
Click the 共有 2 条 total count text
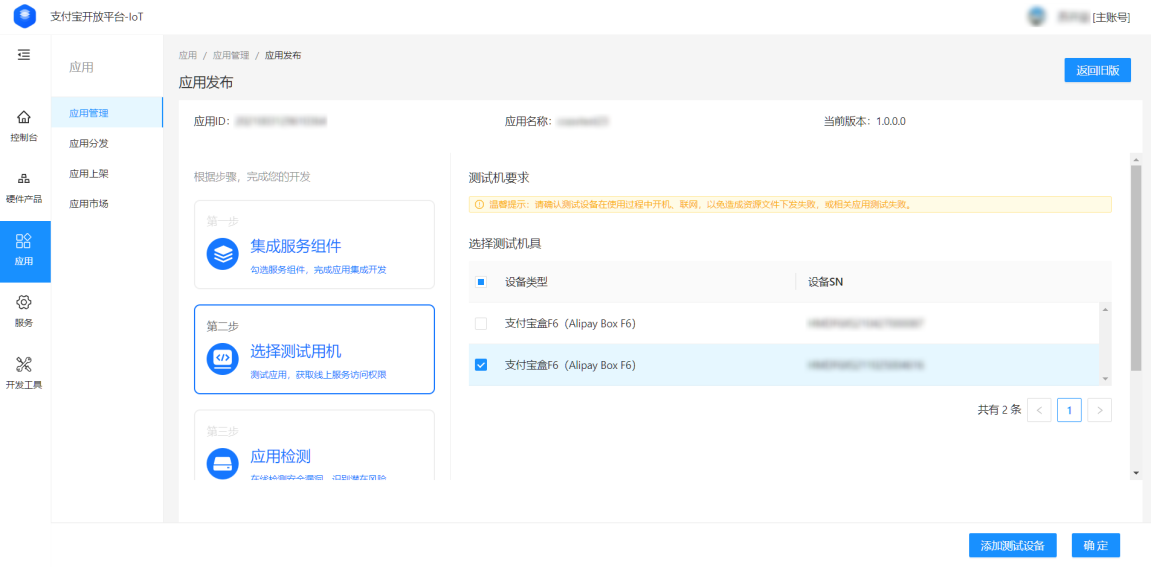(999, 411)
